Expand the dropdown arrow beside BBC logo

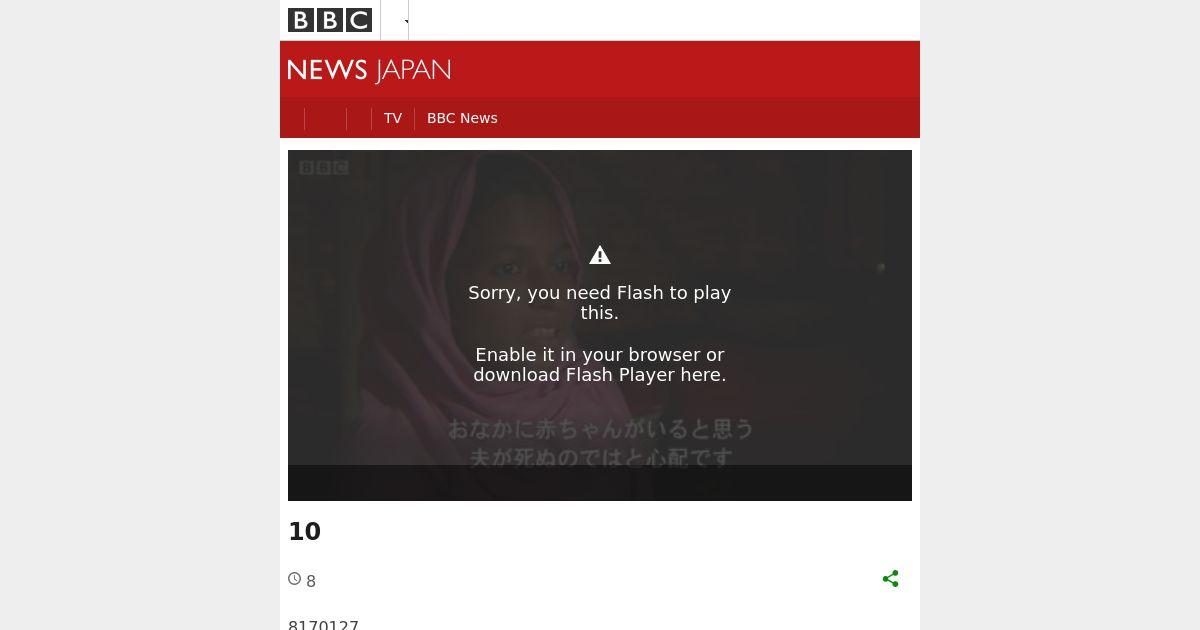(x=407, y=21)
